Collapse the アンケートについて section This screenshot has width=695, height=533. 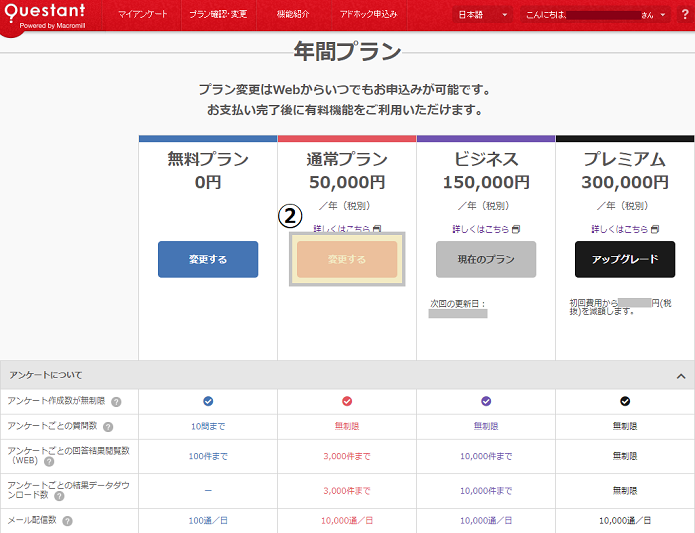(x=681, y=376)
